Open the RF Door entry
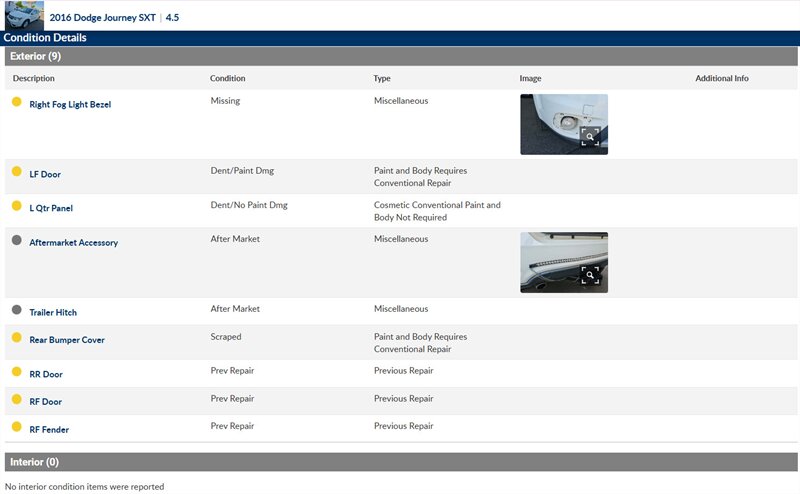The height and width of the screenshot is (494, 800). pyautogui.click(x=45, y=402)
